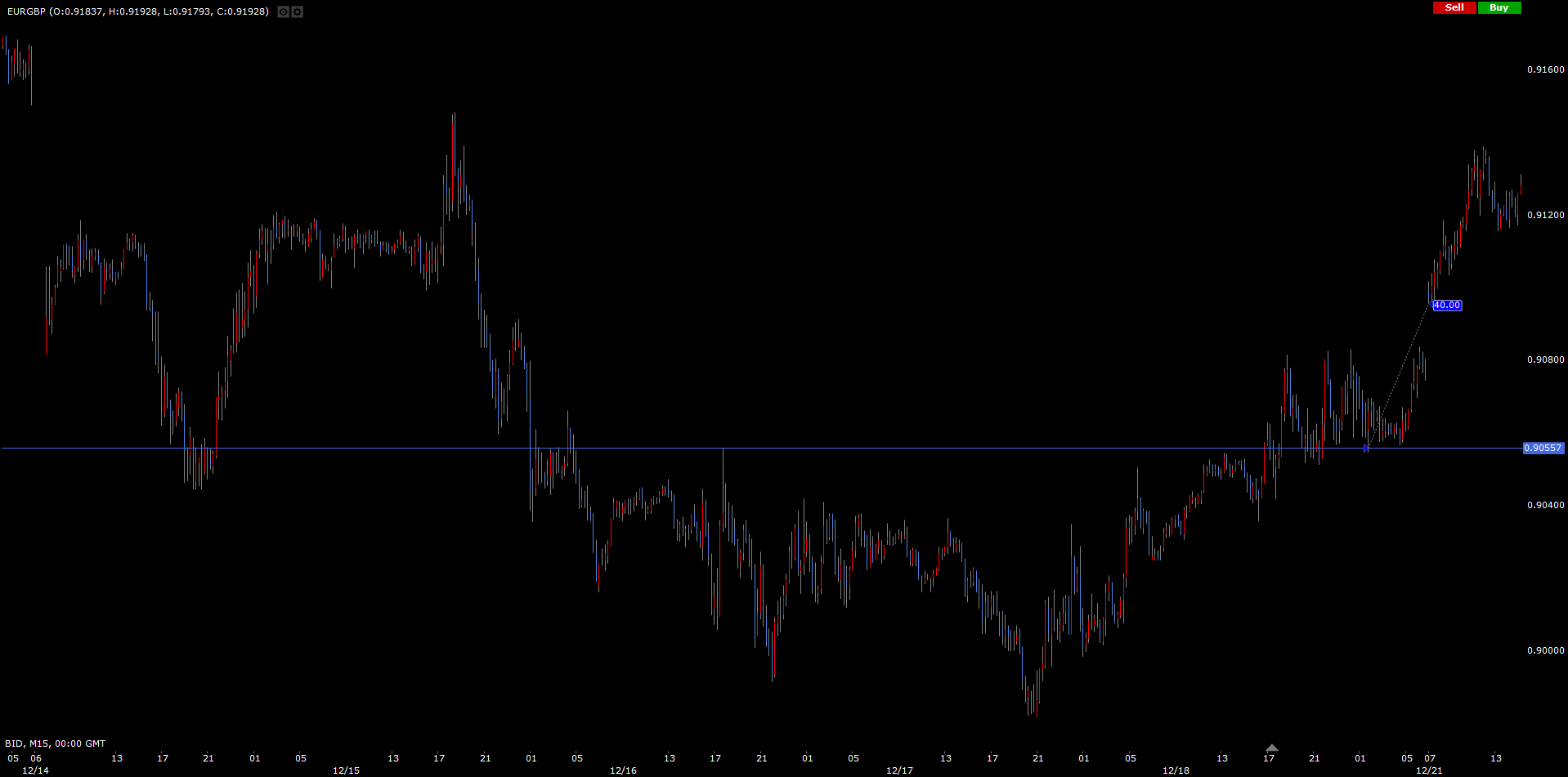Click the red Sell button
Viewport: 1568px width, 777px height.
pos(1454,7)
